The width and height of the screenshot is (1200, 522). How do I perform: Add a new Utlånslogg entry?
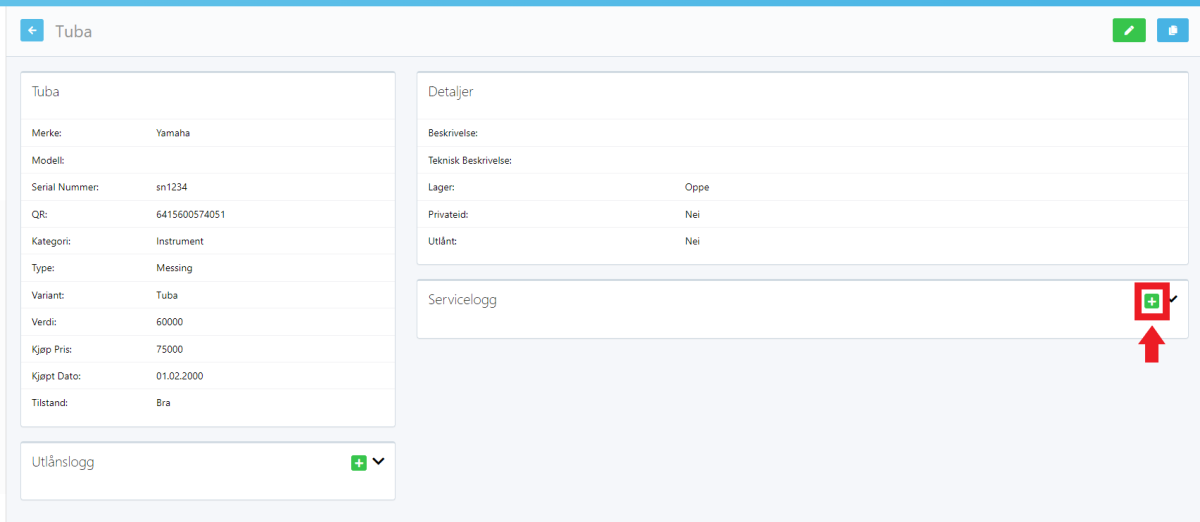pyautogui.click(x=359, y=463)
